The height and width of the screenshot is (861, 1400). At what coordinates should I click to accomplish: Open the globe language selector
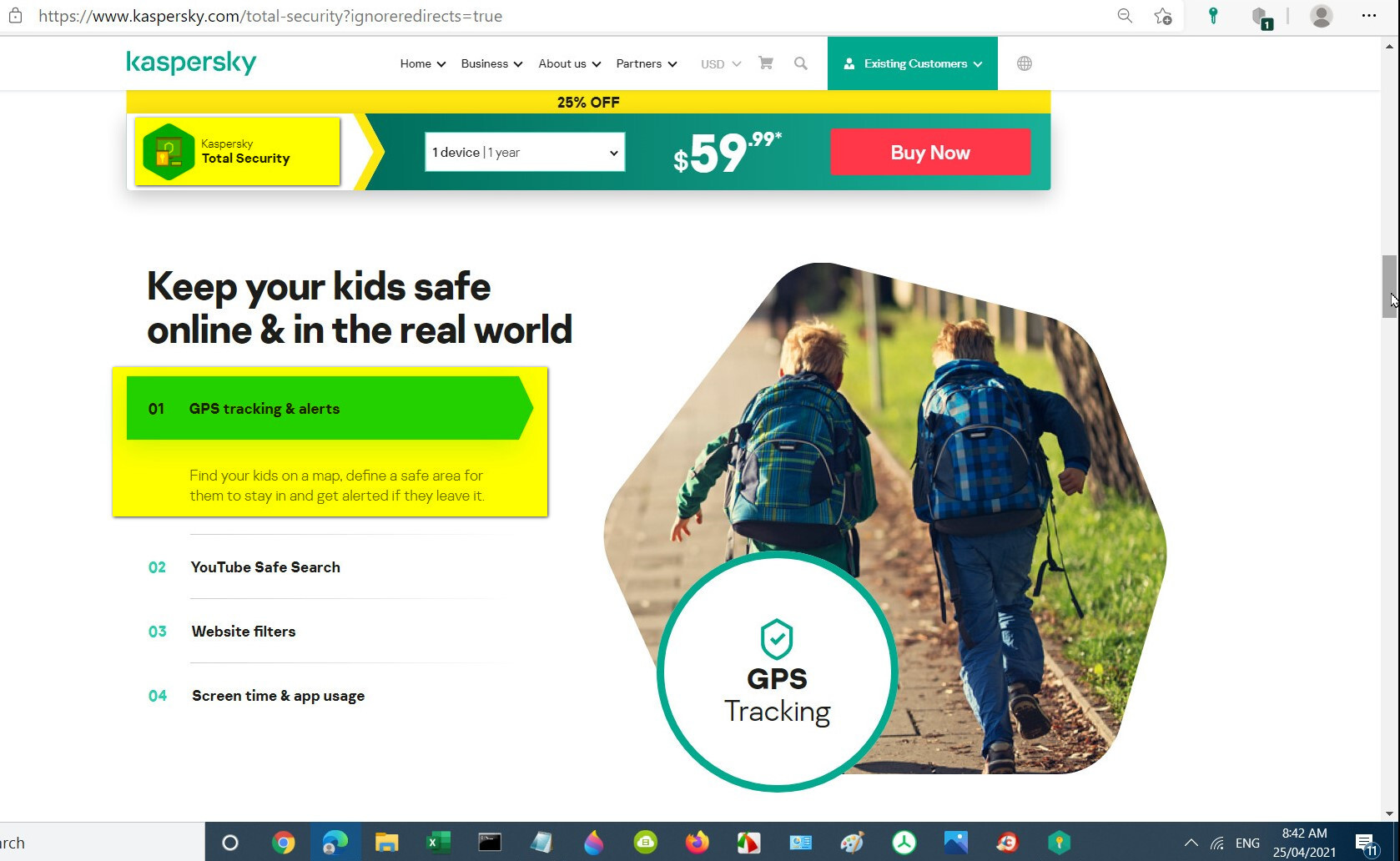(x=1024, y=63)
